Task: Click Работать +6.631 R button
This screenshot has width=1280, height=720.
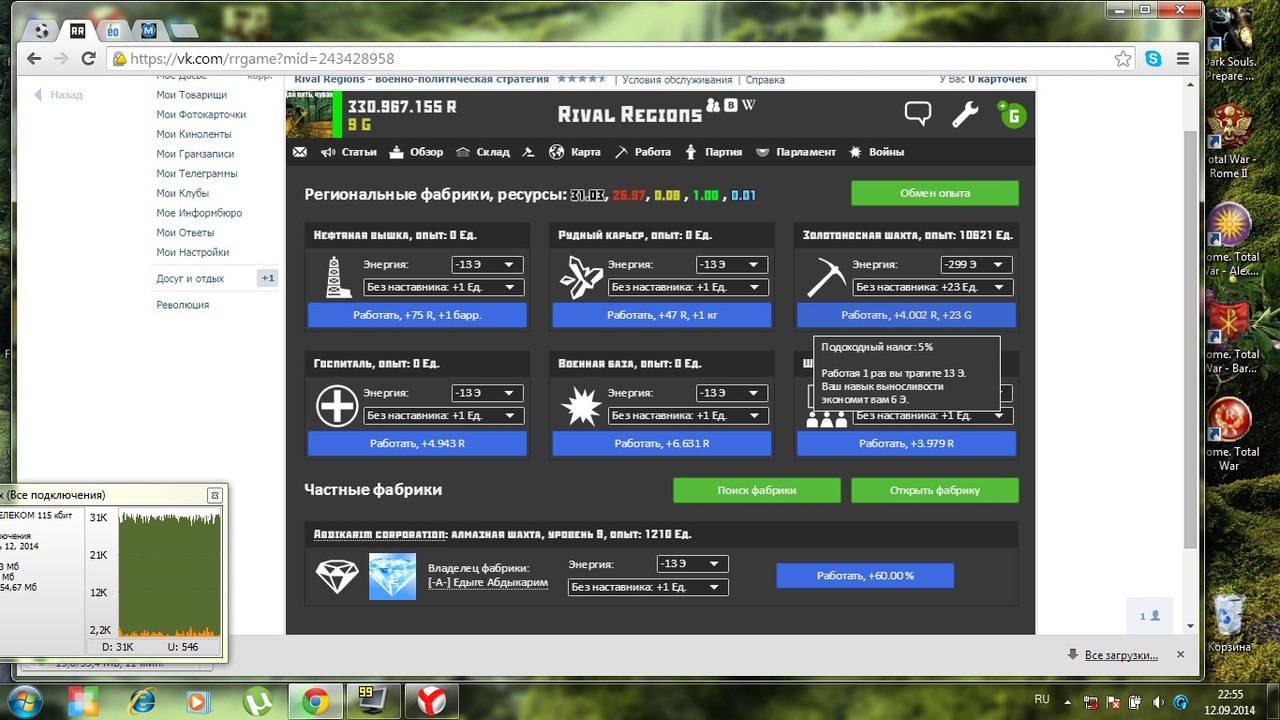Action: point(662,444)
